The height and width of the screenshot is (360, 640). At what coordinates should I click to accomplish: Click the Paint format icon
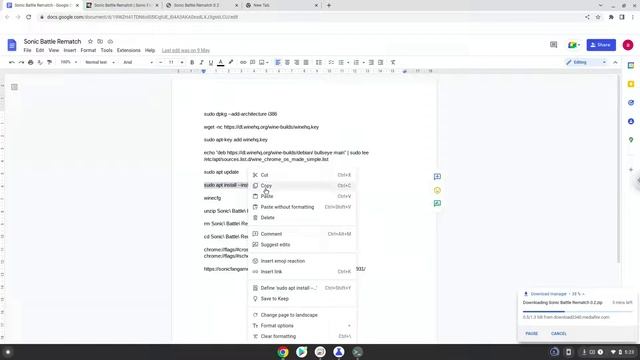(x=49, y=62)
